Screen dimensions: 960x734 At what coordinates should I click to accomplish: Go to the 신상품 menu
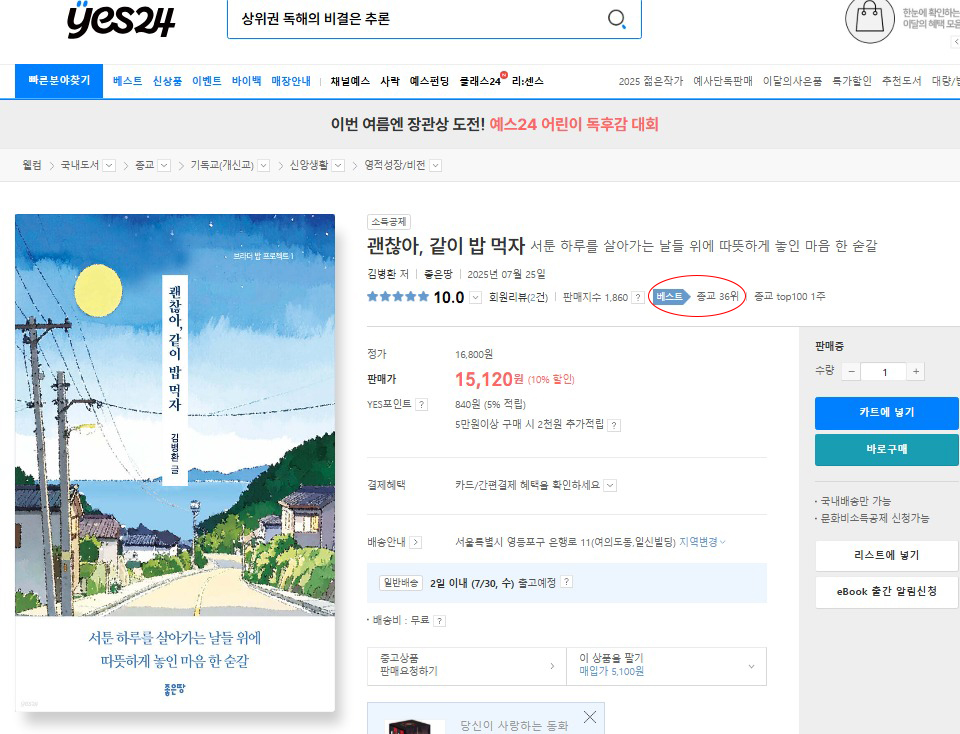(167, 81)
